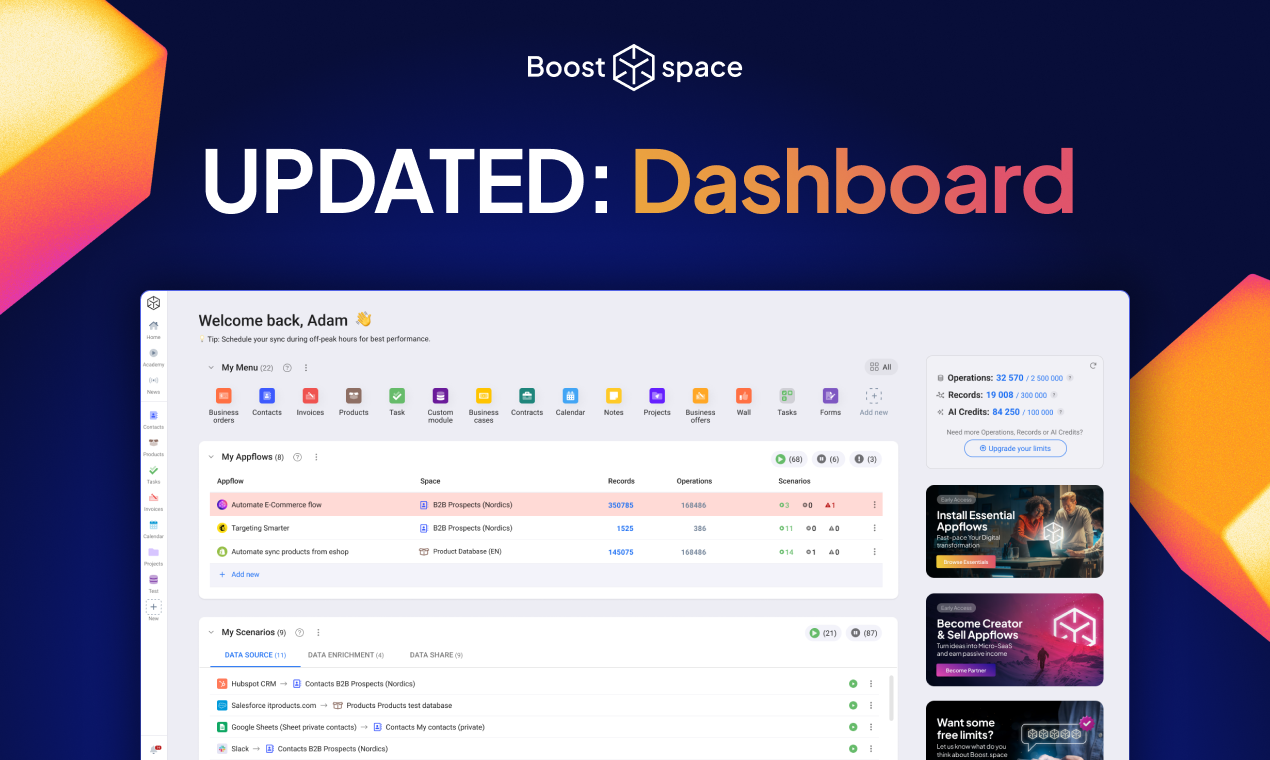Filter scenarios by paused (87)
Viewport: 1270px width, 760px height.
coord(863,633)
